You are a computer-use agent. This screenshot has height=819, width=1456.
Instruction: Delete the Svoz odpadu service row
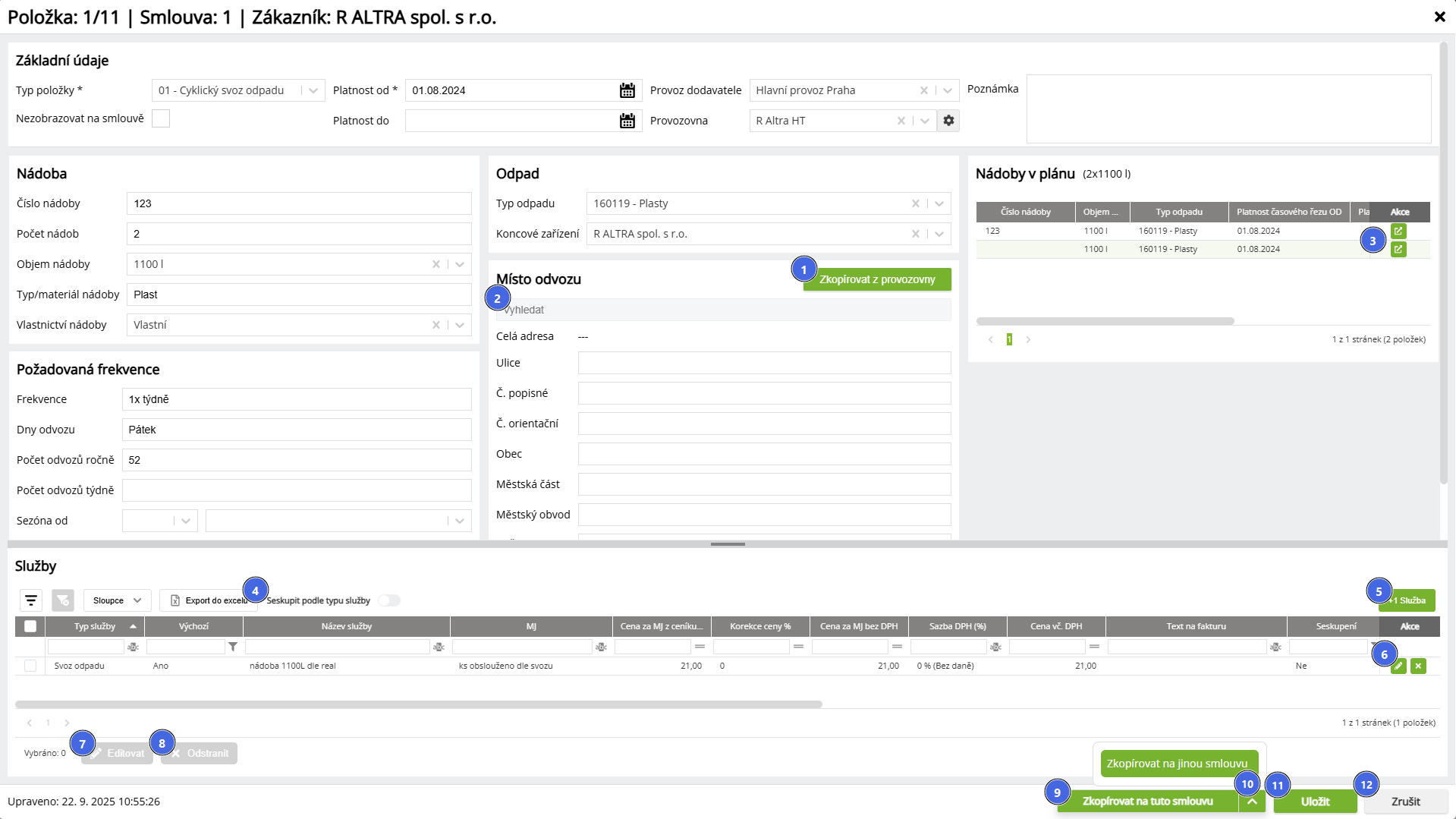point(1418,666)
